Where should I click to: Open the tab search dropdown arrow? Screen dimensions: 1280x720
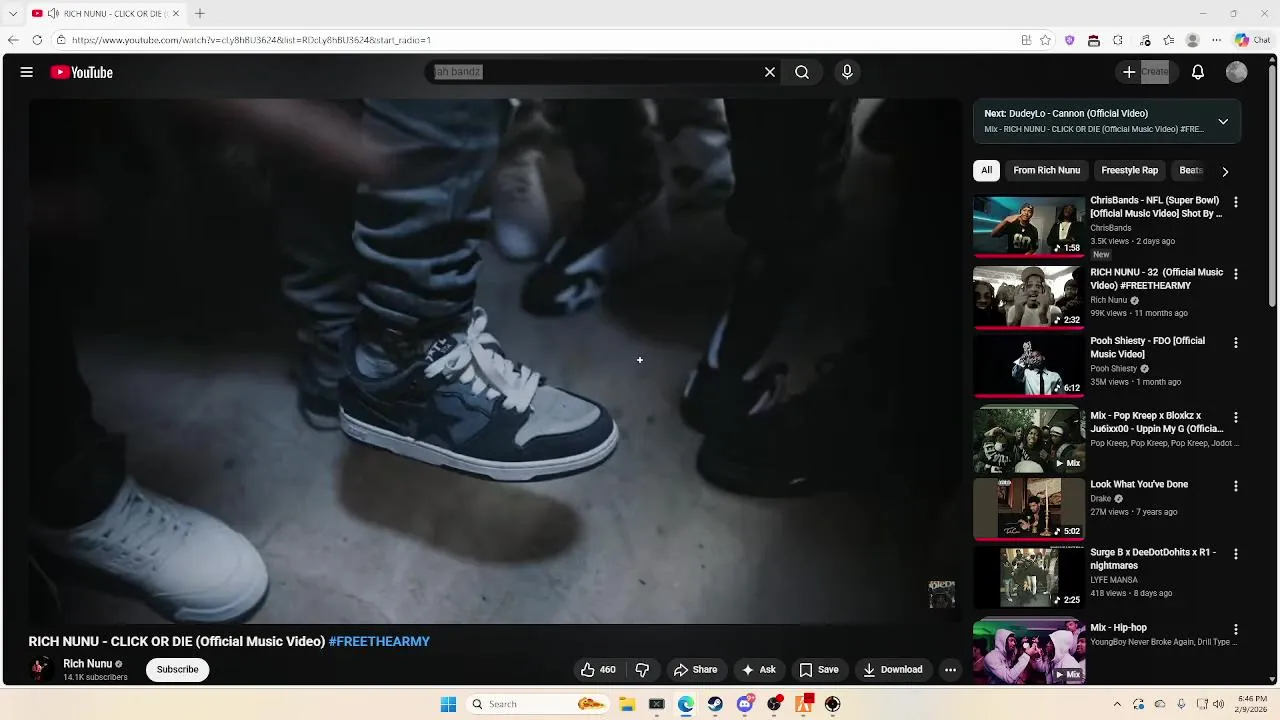pos(12,13)
